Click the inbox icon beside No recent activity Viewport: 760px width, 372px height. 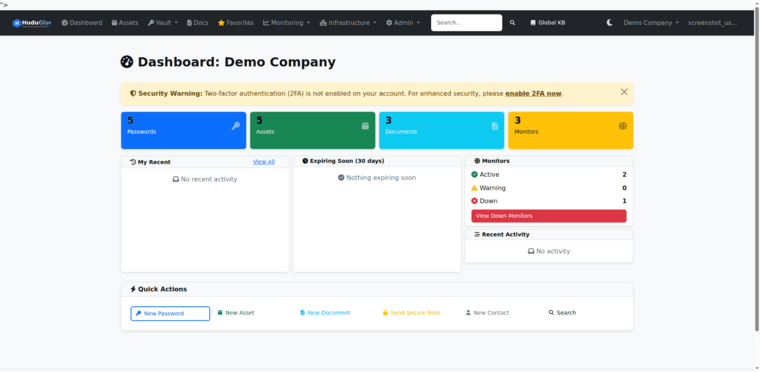176,179
